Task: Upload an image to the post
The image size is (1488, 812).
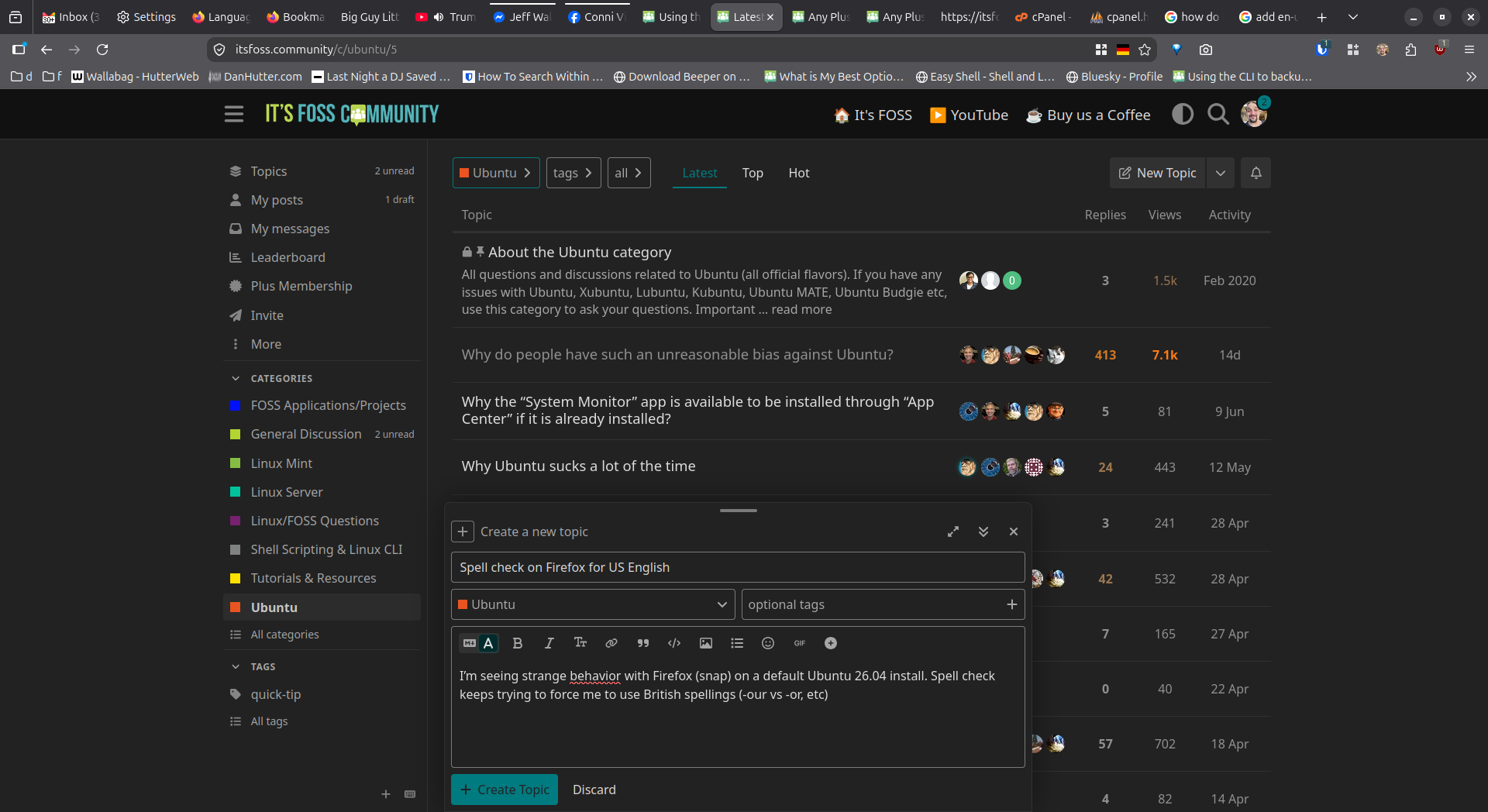Action: (x=705, y=643)
